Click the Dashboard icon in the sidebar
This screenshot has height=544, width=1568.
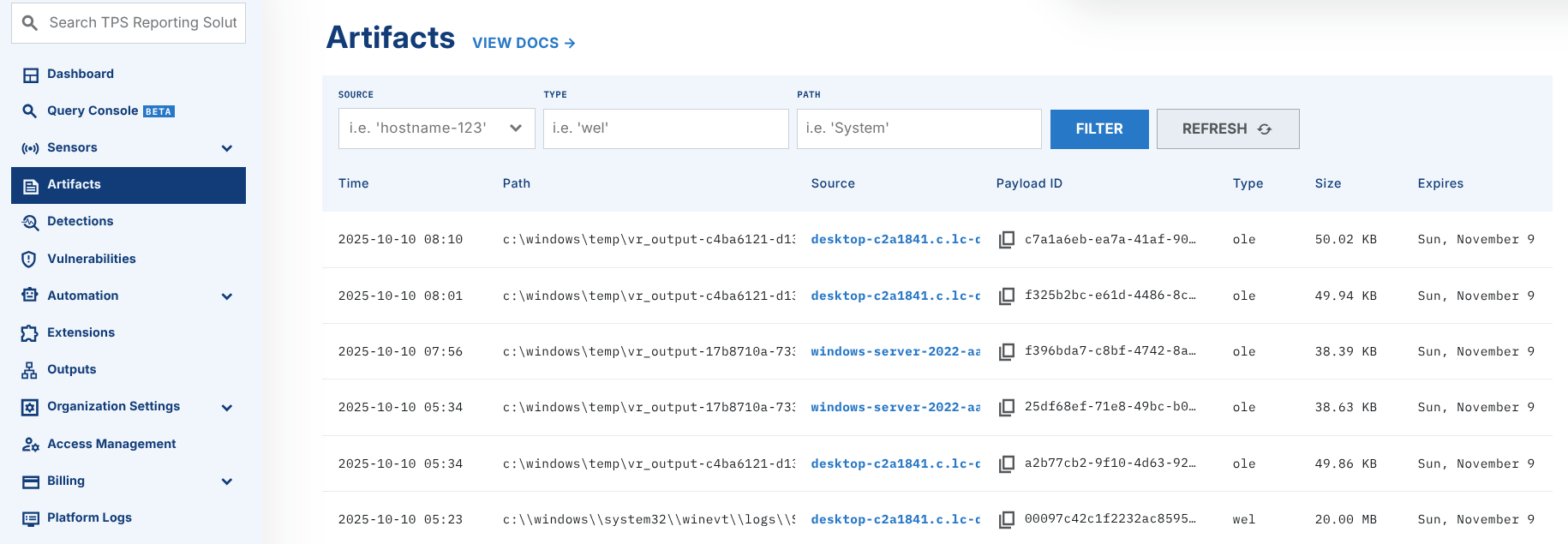pyautogui.click(x=31, y=75)
